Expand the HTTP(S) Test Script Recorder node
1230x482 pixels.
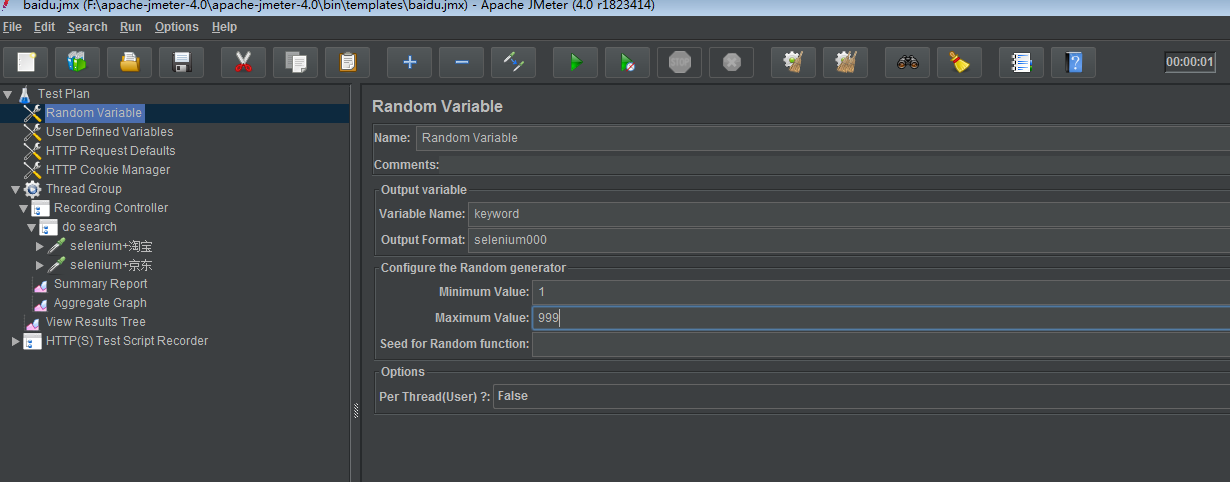15,341
